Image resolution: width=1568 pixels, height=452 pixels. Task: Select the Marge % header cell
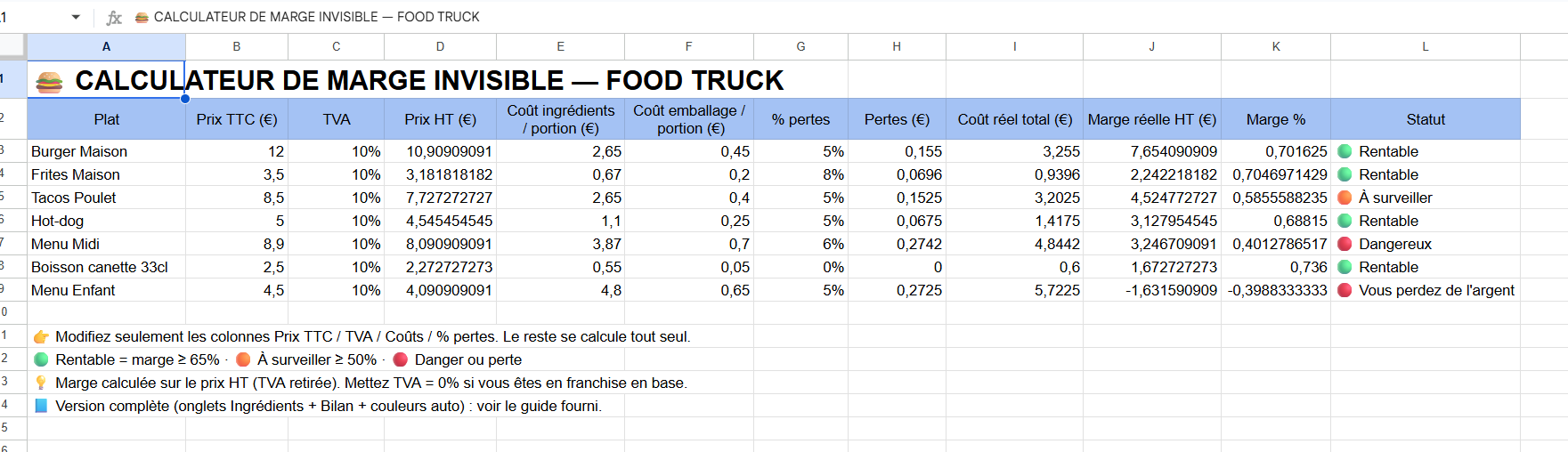(x=1276, y=119)
